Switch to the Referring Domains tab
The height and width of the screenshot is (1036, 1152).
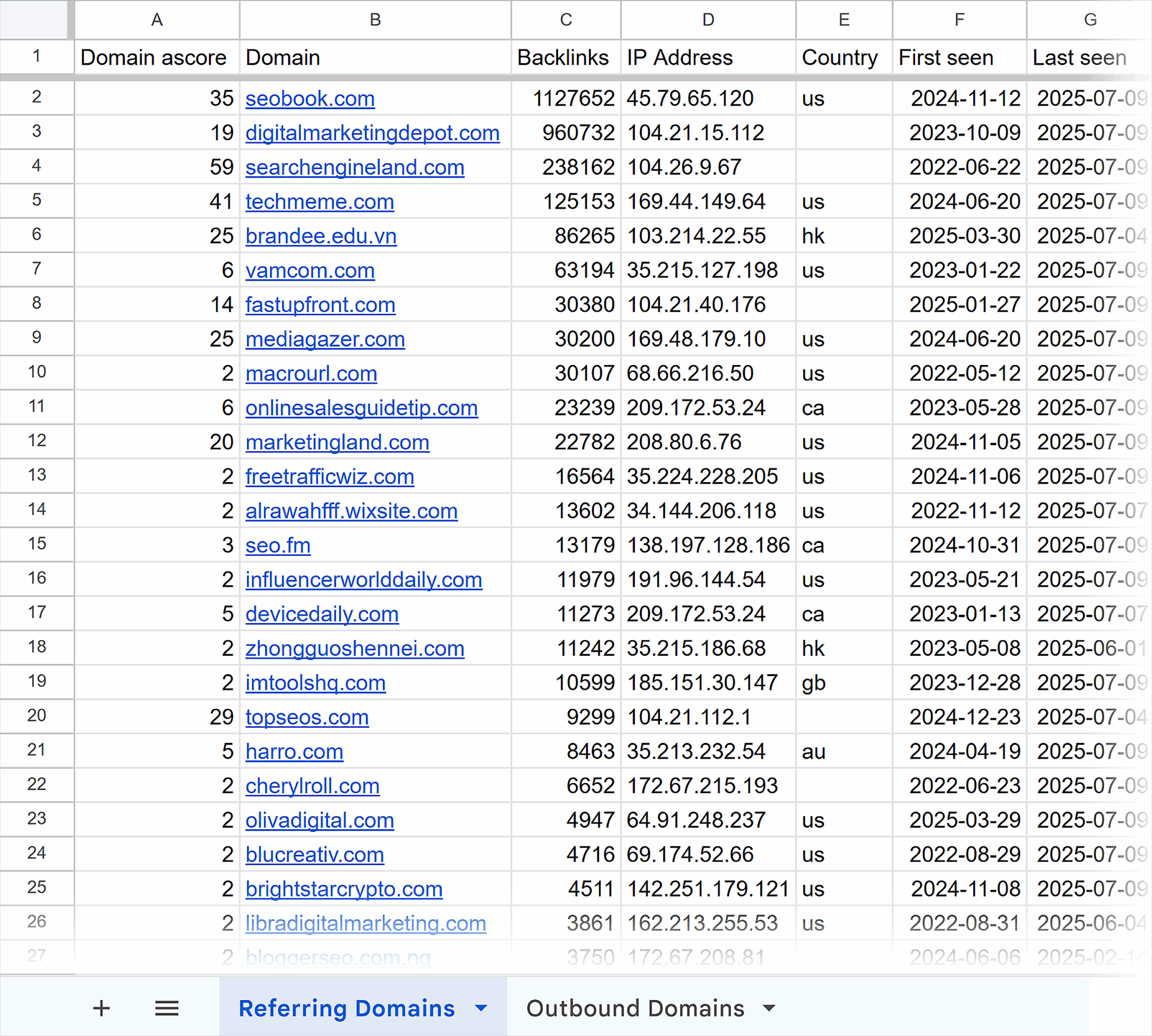coord(346,1007)
